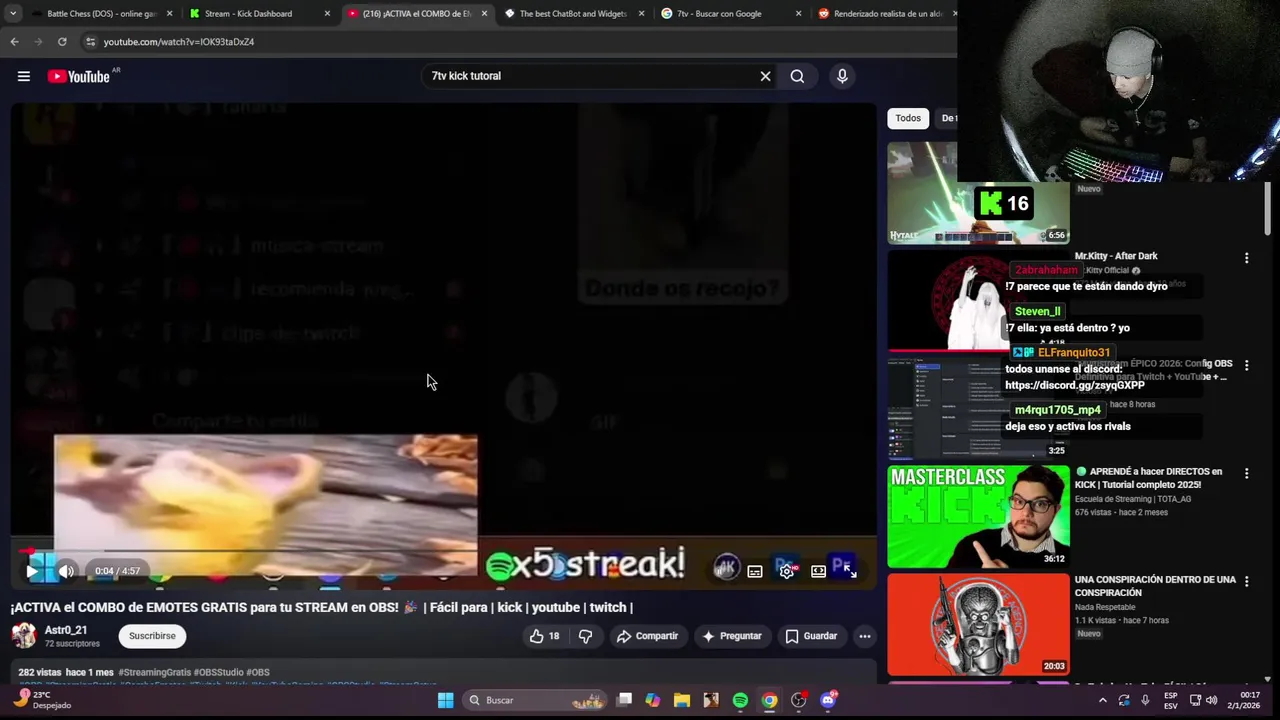Image resolution: width=1280 pixels, height=720 pixels.
Task: Switch to theater mode
Action: (x=818, y=571)
